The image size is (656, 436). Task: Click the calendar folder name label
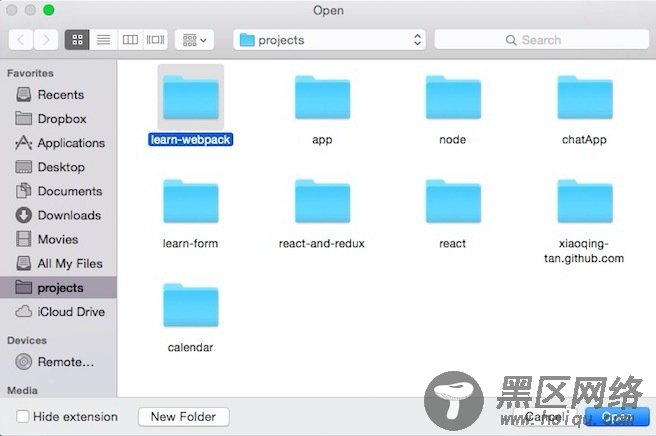coord(190,347)
